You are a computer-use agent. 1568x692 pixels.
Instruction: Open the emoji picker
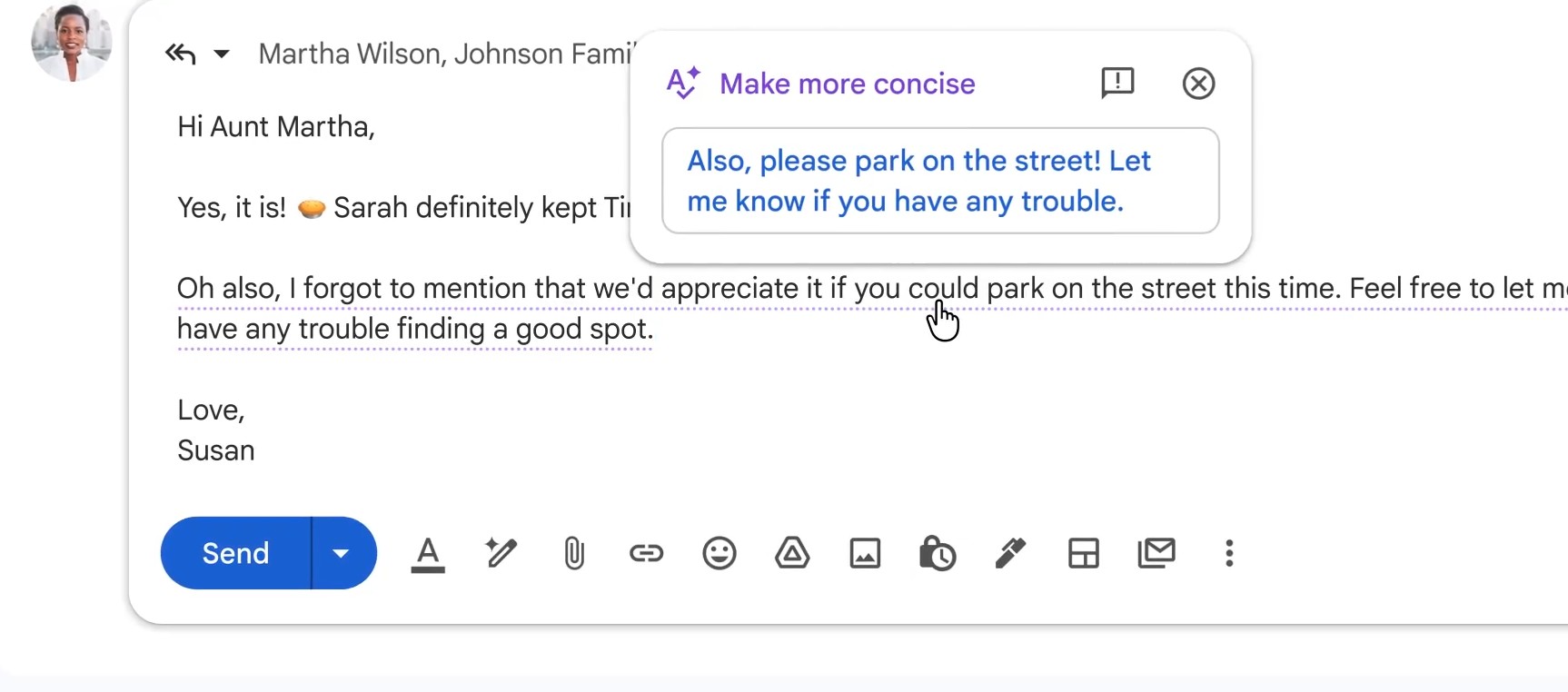(719, 553)
